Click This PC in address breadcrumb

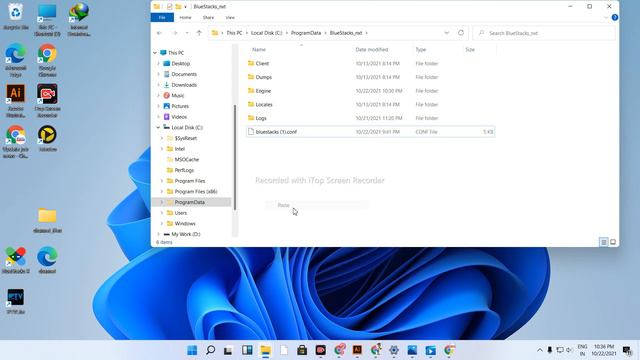click(234, 33)
